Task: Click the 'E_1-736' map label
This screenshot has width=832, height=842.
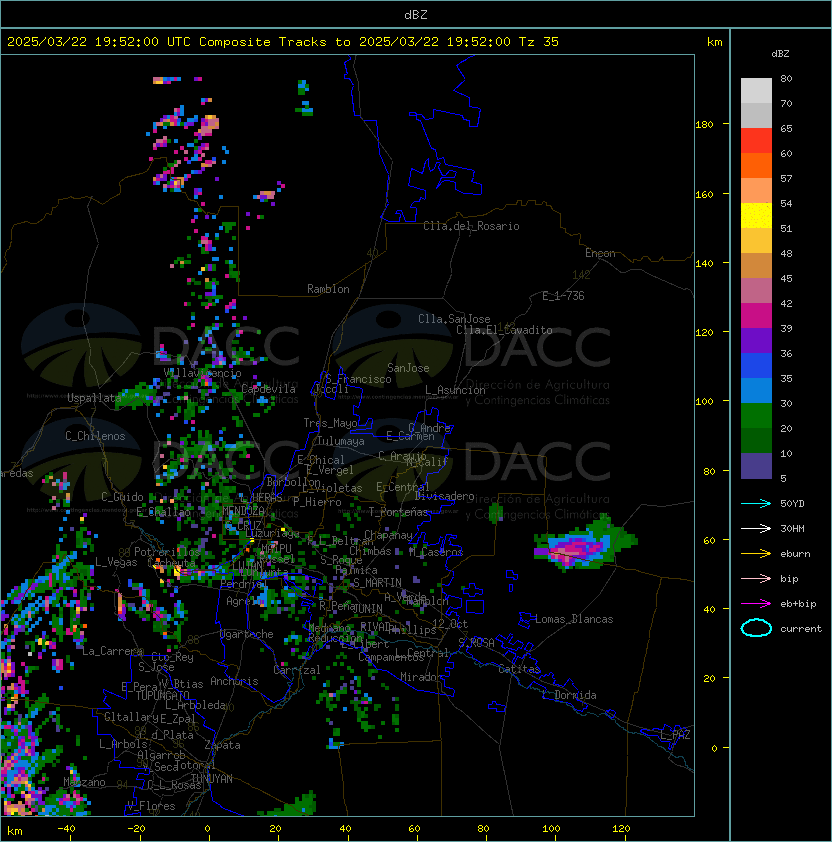Action: [563, 296]
